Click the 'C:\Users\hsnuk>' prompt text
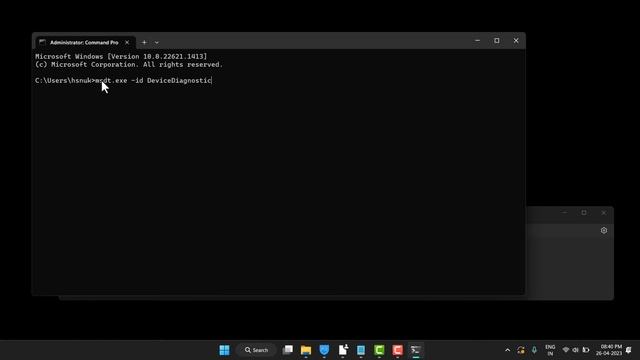This screenshot has width=640, height=360. click(x=65, y=80)
